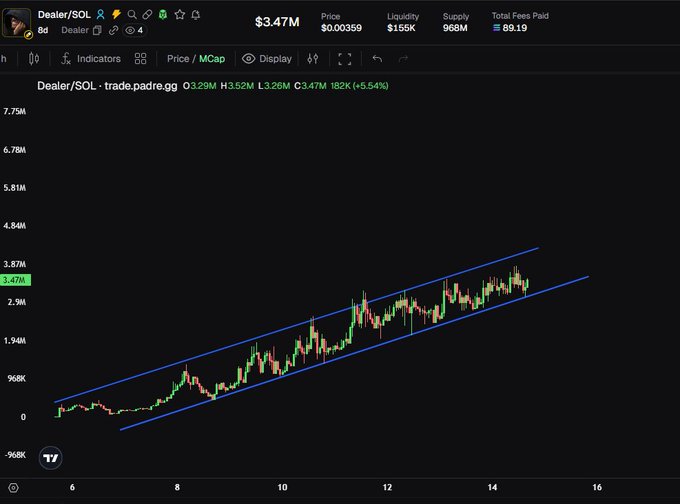
Task: Click date 14 on the time axis
Action: click(492, 487)
